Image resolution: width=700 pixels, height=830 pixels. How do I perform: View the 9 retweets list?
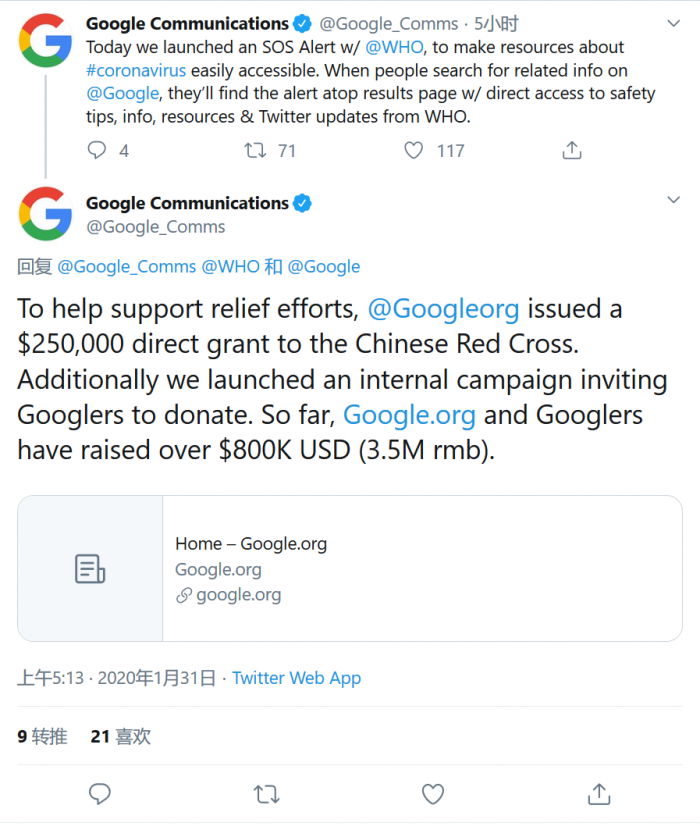42,737
